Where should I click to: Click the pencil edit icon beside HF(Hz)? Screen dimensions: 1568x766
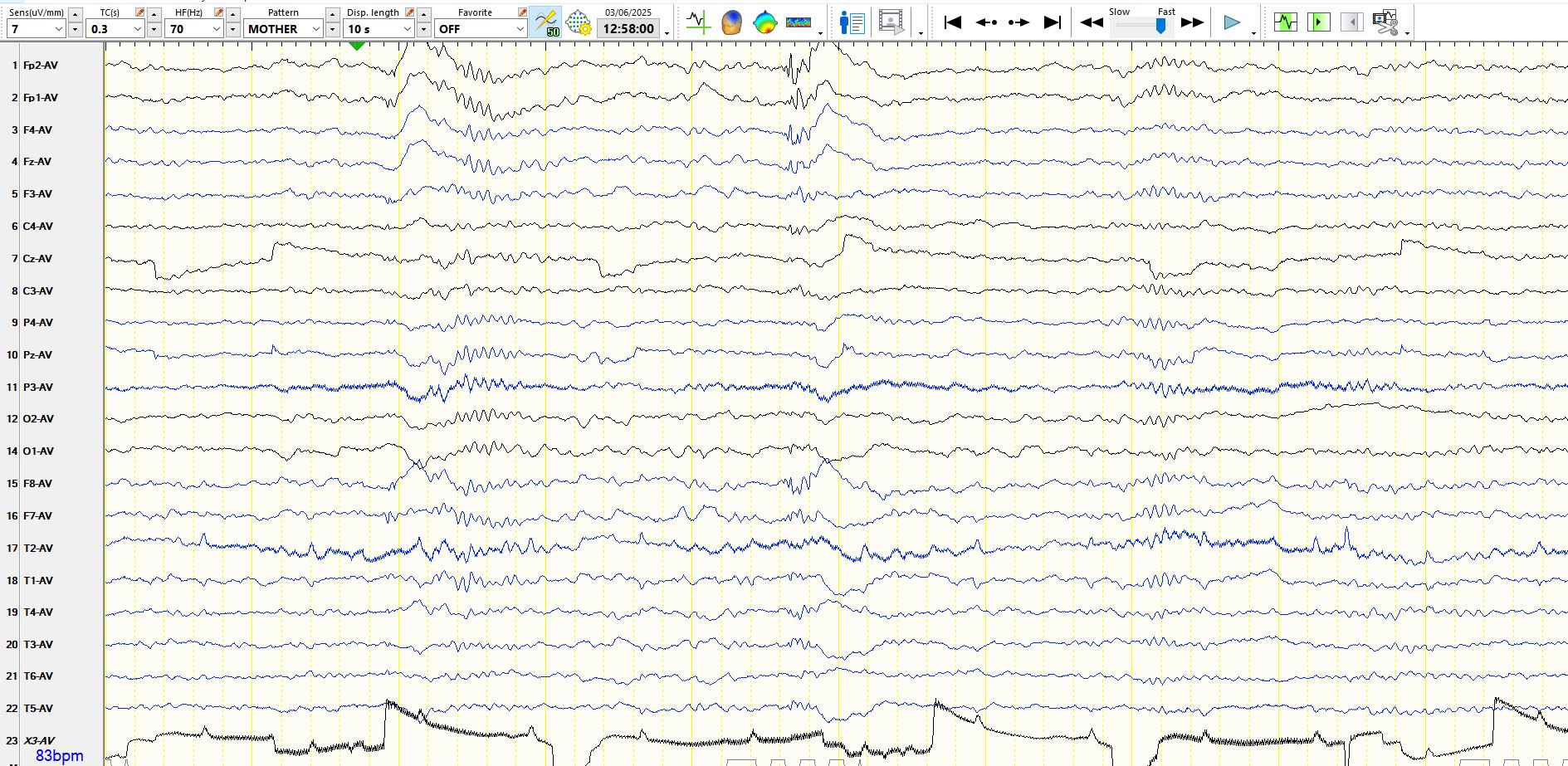(218, 12)
